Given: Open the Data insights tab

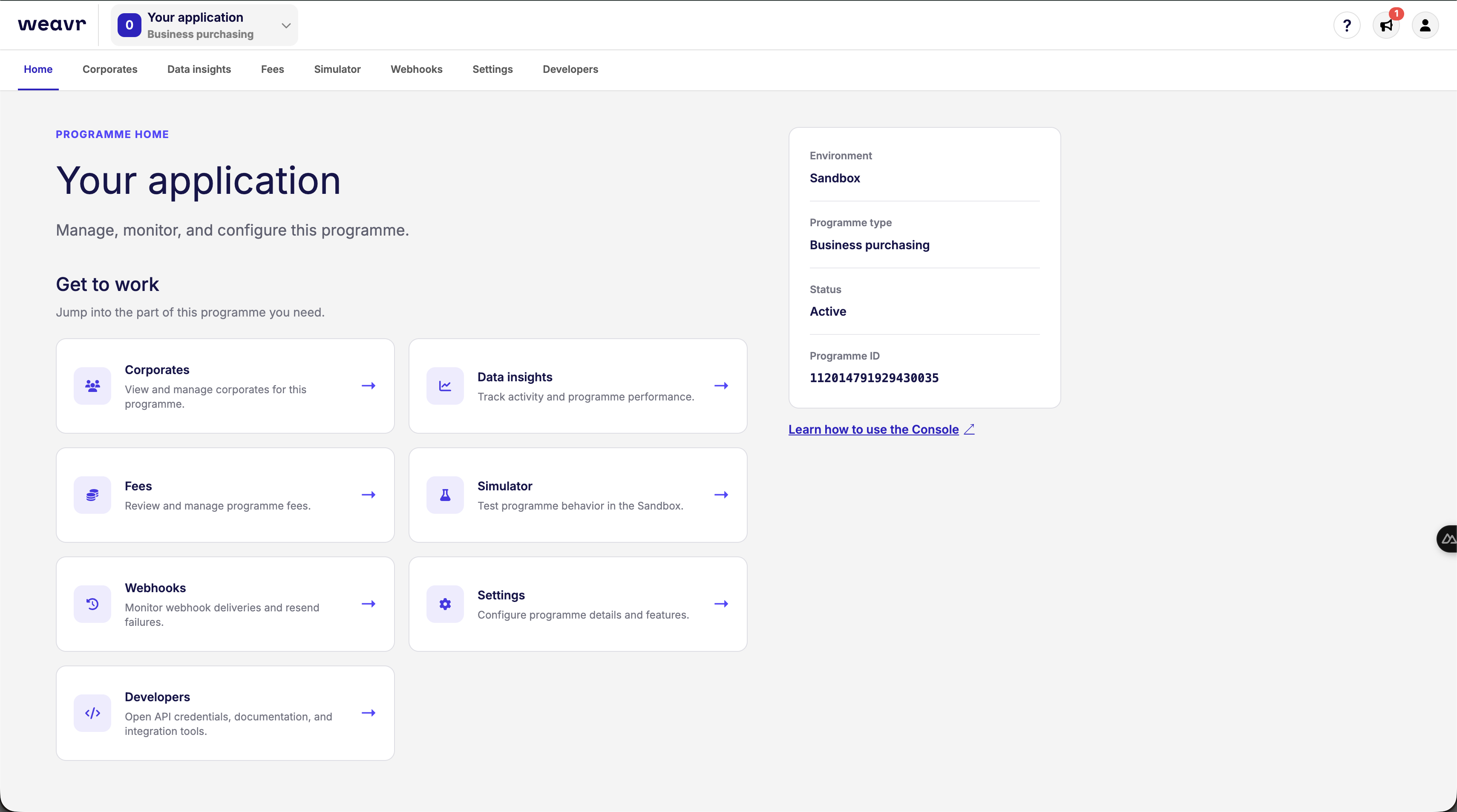Looking at the screenshot, I should coord(199,69).
